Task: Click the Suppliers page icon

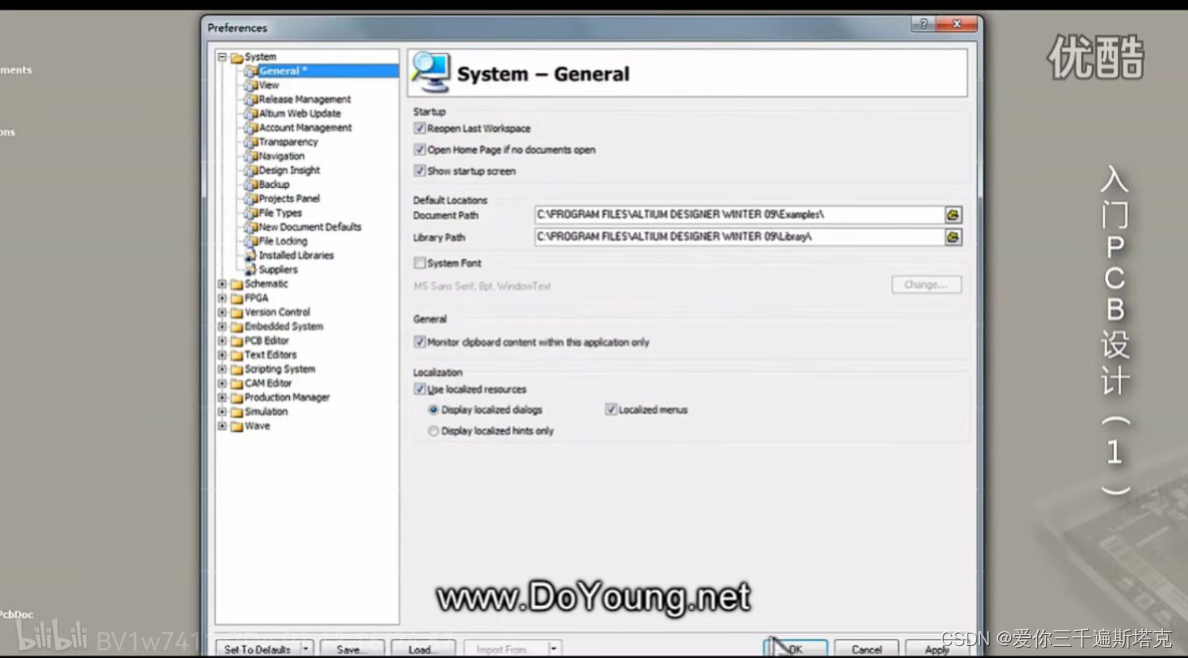Action: 250,270
